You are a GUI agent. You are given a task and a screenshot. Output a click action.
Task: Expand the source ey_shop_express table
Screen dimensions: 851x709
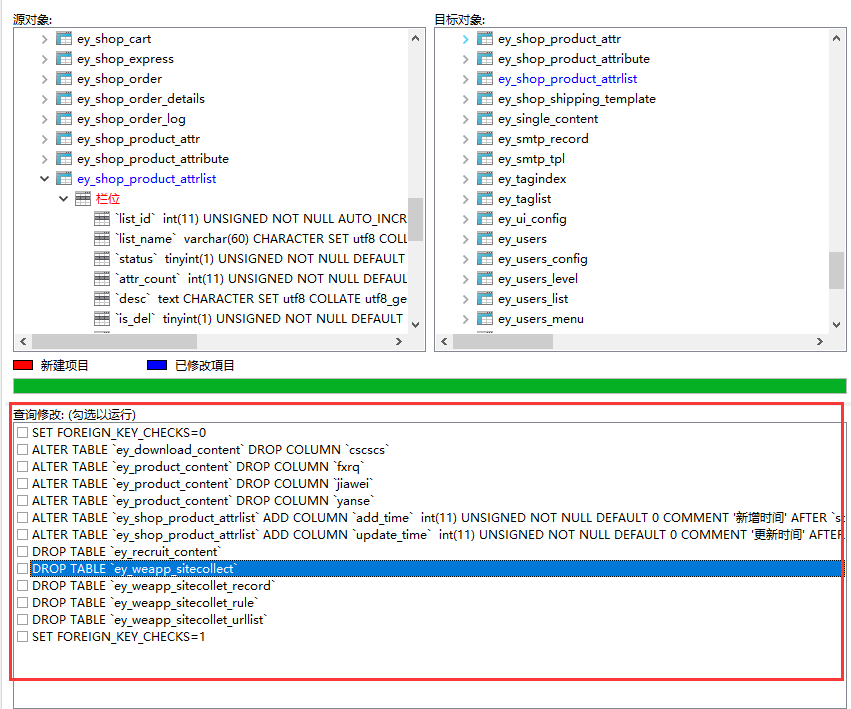[x=44, y=59]
